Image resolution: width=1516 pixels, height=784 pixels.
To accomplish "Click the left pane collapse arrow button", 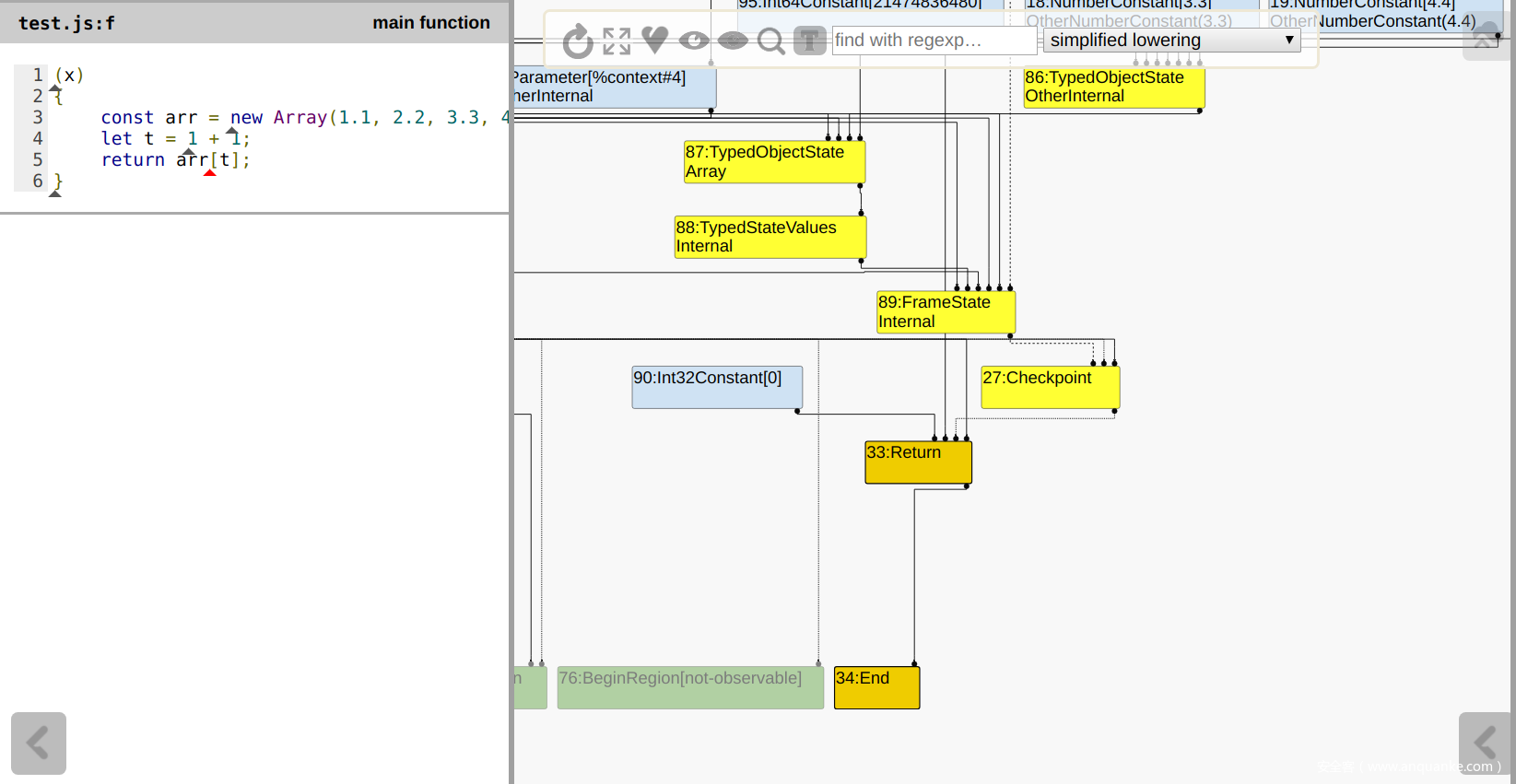I will click(x=39, y=743).
